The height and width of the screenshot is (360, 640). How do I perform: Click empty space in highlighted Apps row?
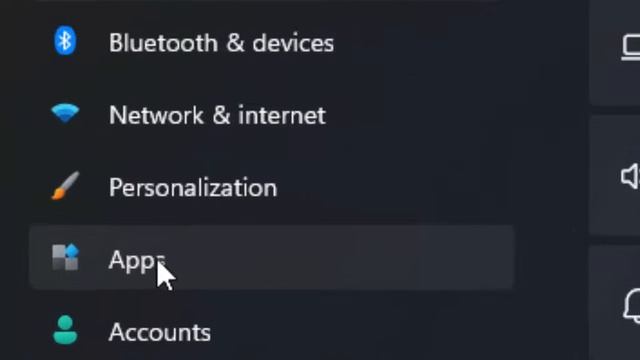point(339,258)
